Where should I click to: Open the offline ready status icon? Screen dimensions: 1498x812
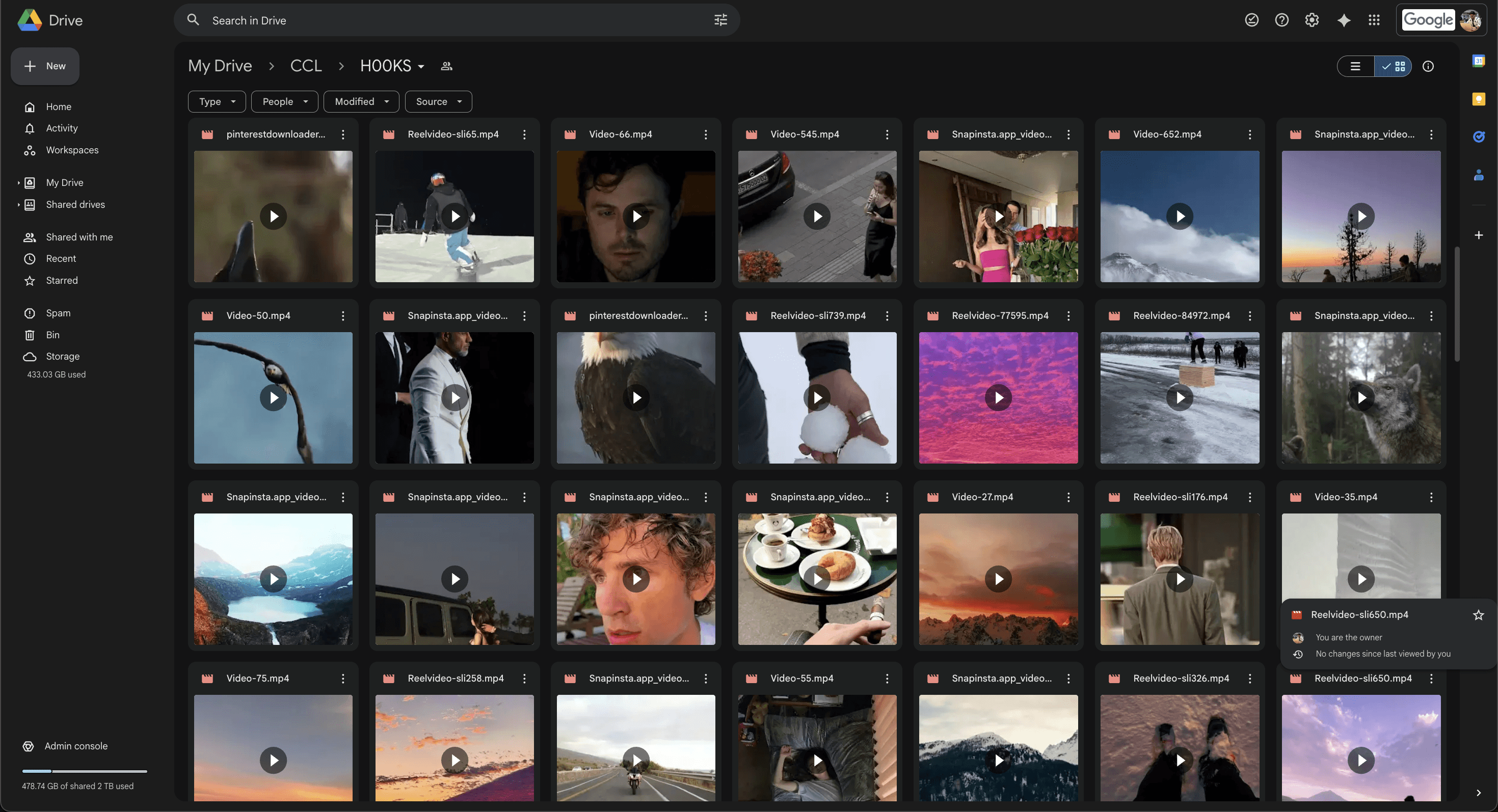point(1251,20)
